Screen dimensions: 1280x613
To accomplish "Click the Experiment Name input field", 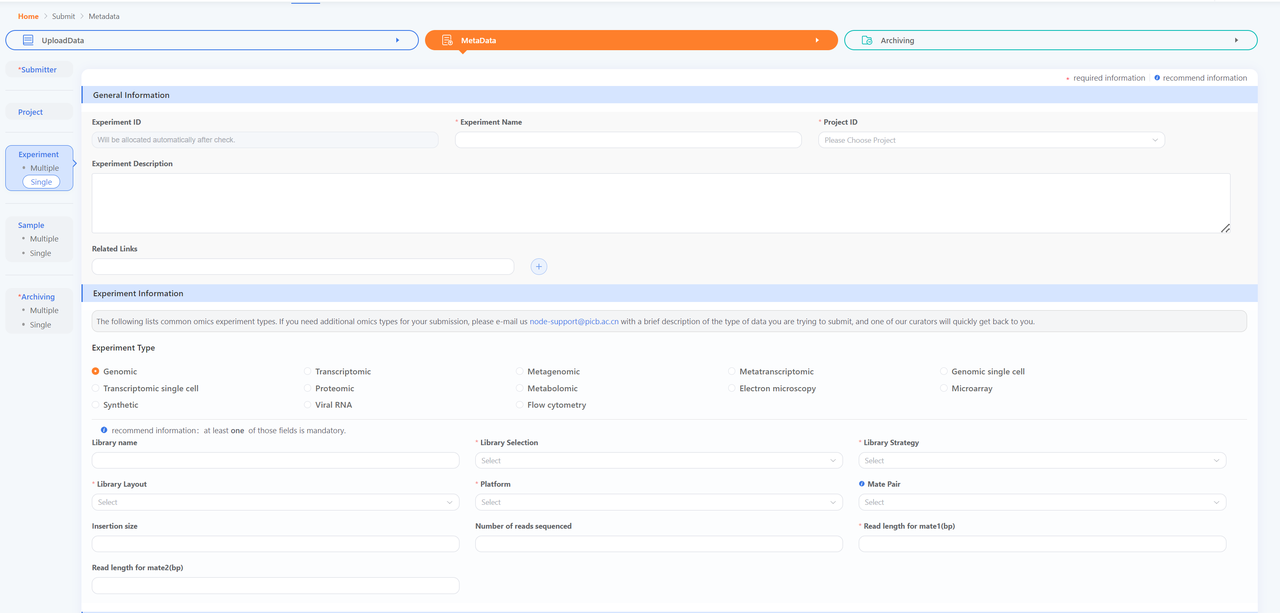I will (x=628, y=140).
